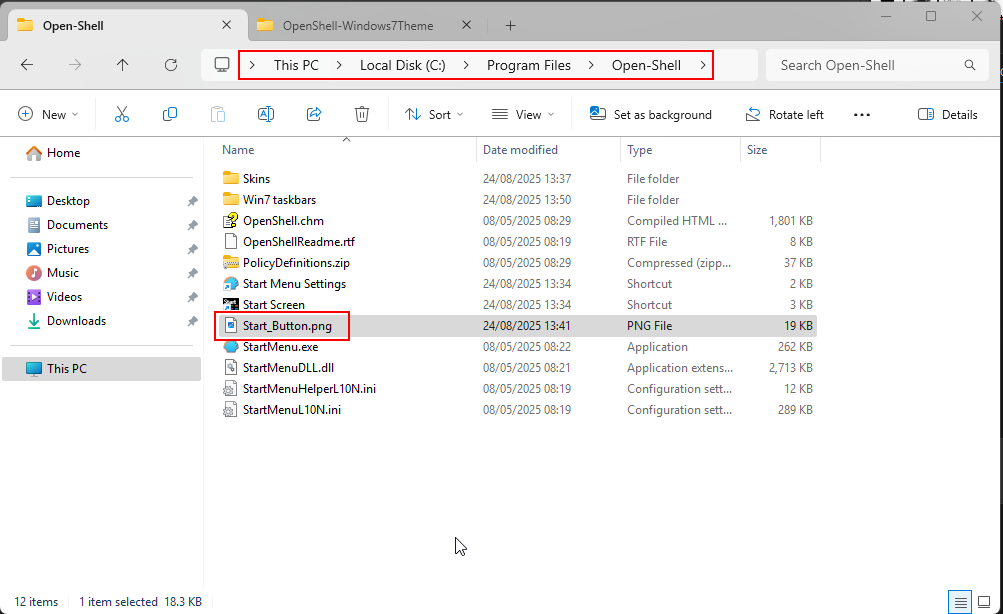Click Set as background button
Image resolution: width=1003 pixels, height=614 pixels.
coord(651,115)
